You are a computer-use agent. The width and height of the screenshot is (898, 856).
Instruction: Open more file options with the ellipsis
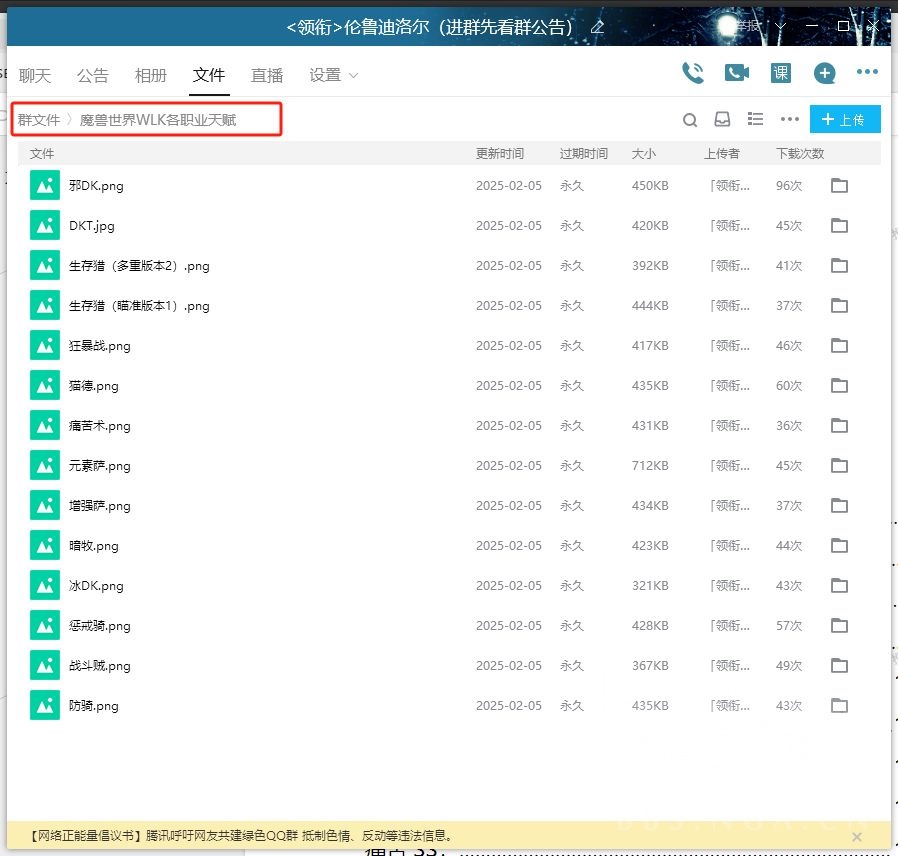point(789,119)
